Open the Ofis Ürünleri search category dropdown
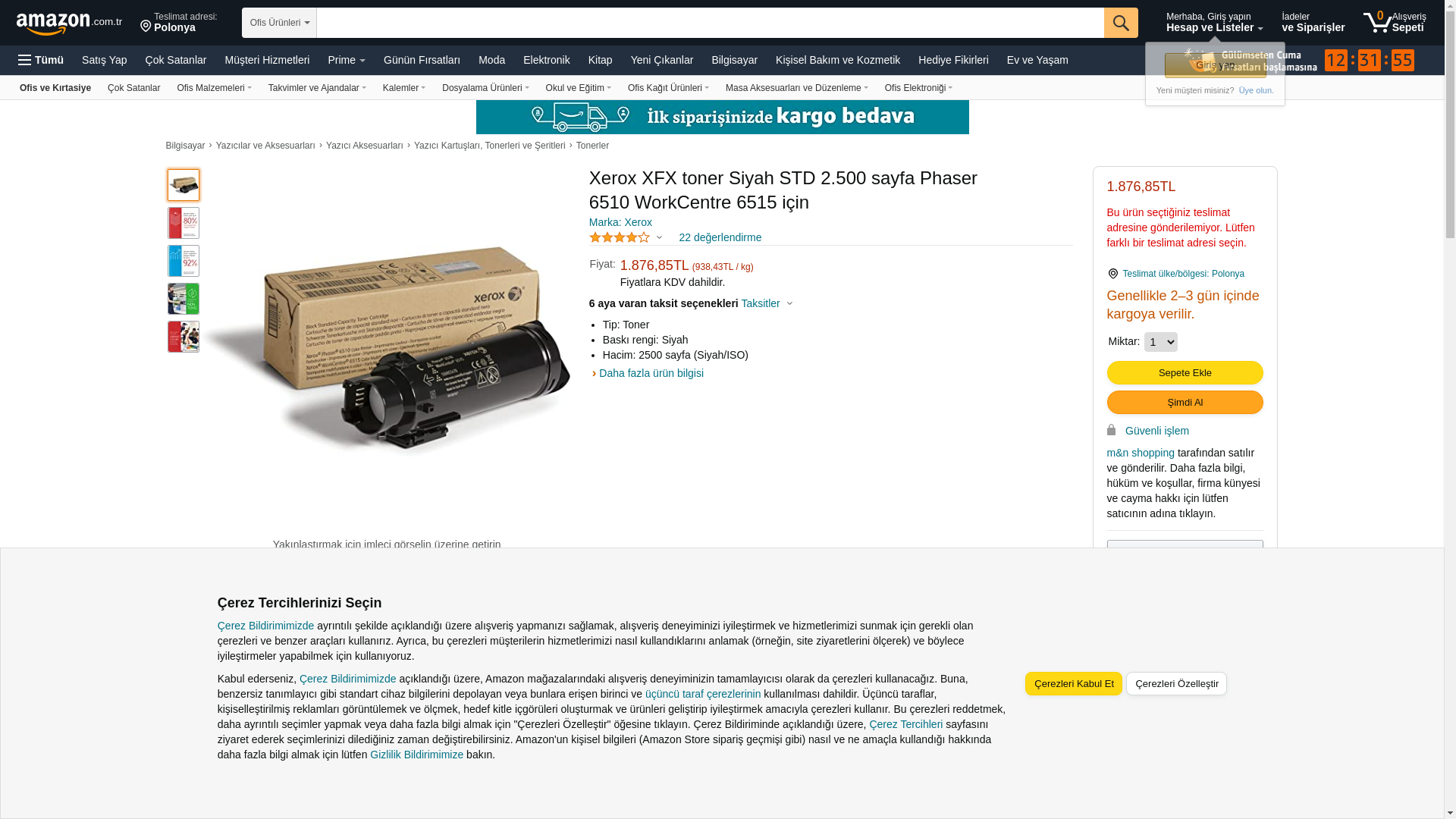Screen dimensions: 1456x819 [279, 23]
